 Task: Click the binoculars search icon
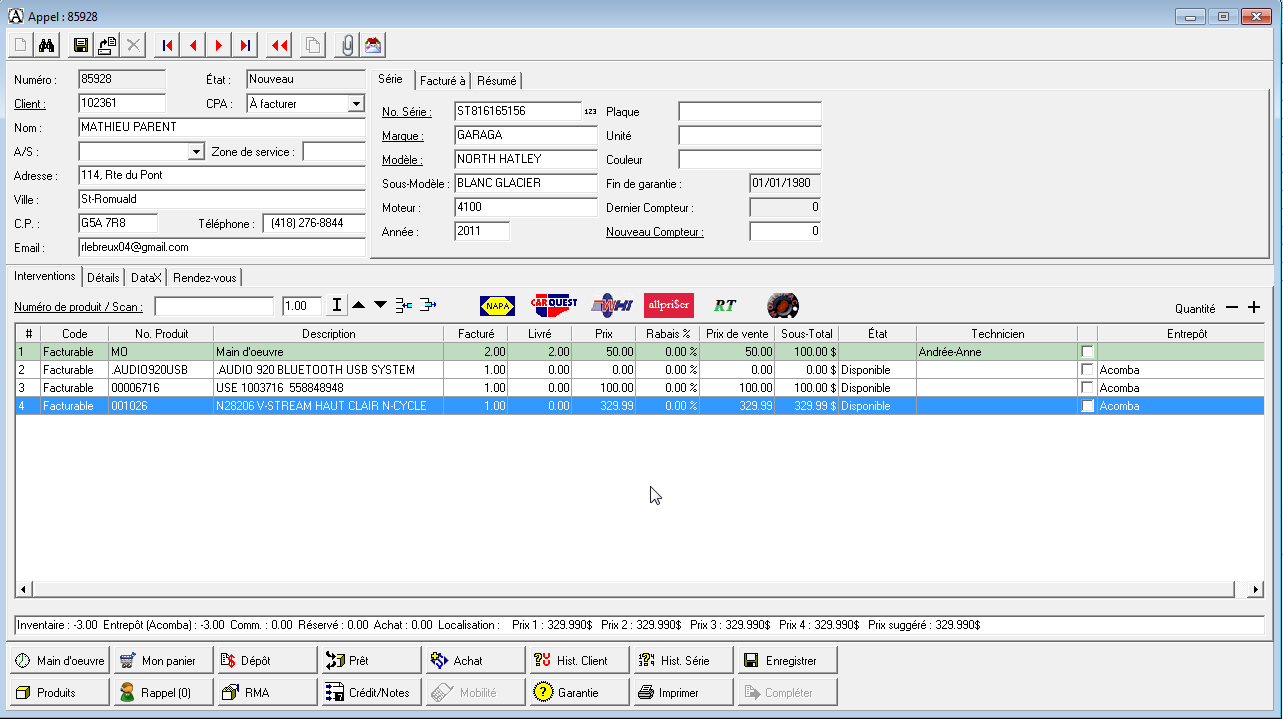point(46,45)
